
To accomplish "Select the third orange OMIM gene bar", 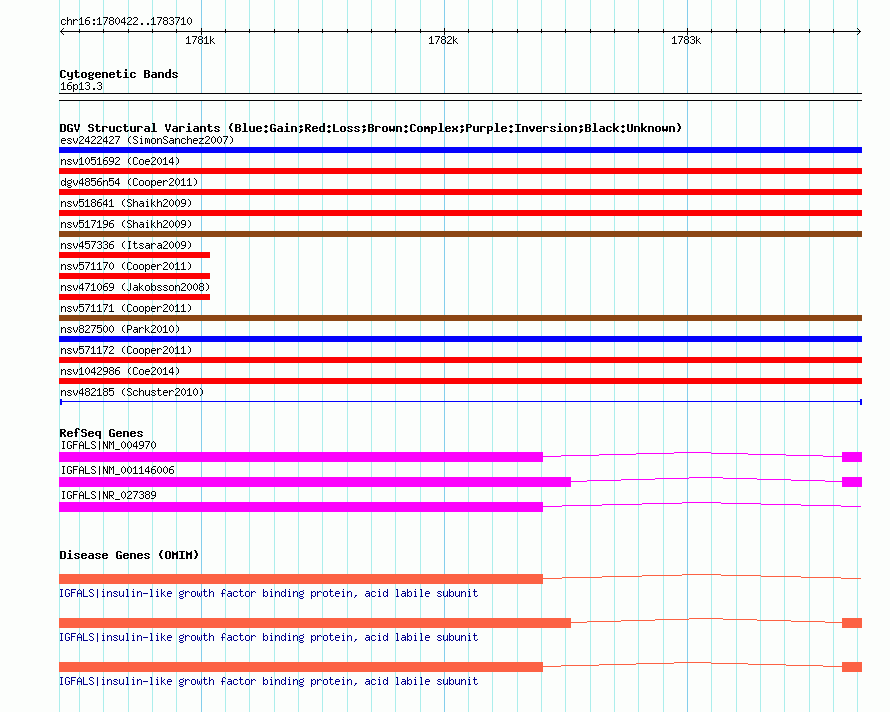I will 301,667.
